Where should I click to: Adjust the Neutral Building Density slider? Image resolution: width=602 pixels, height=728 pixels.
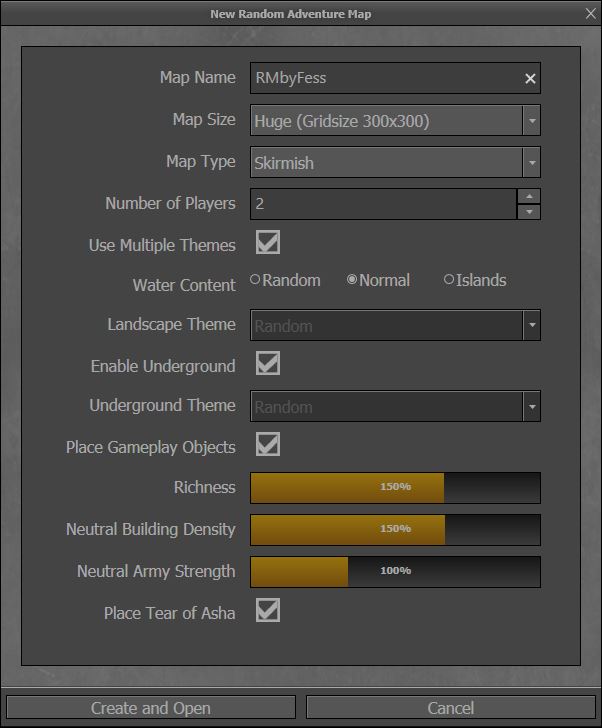point(395,530)
